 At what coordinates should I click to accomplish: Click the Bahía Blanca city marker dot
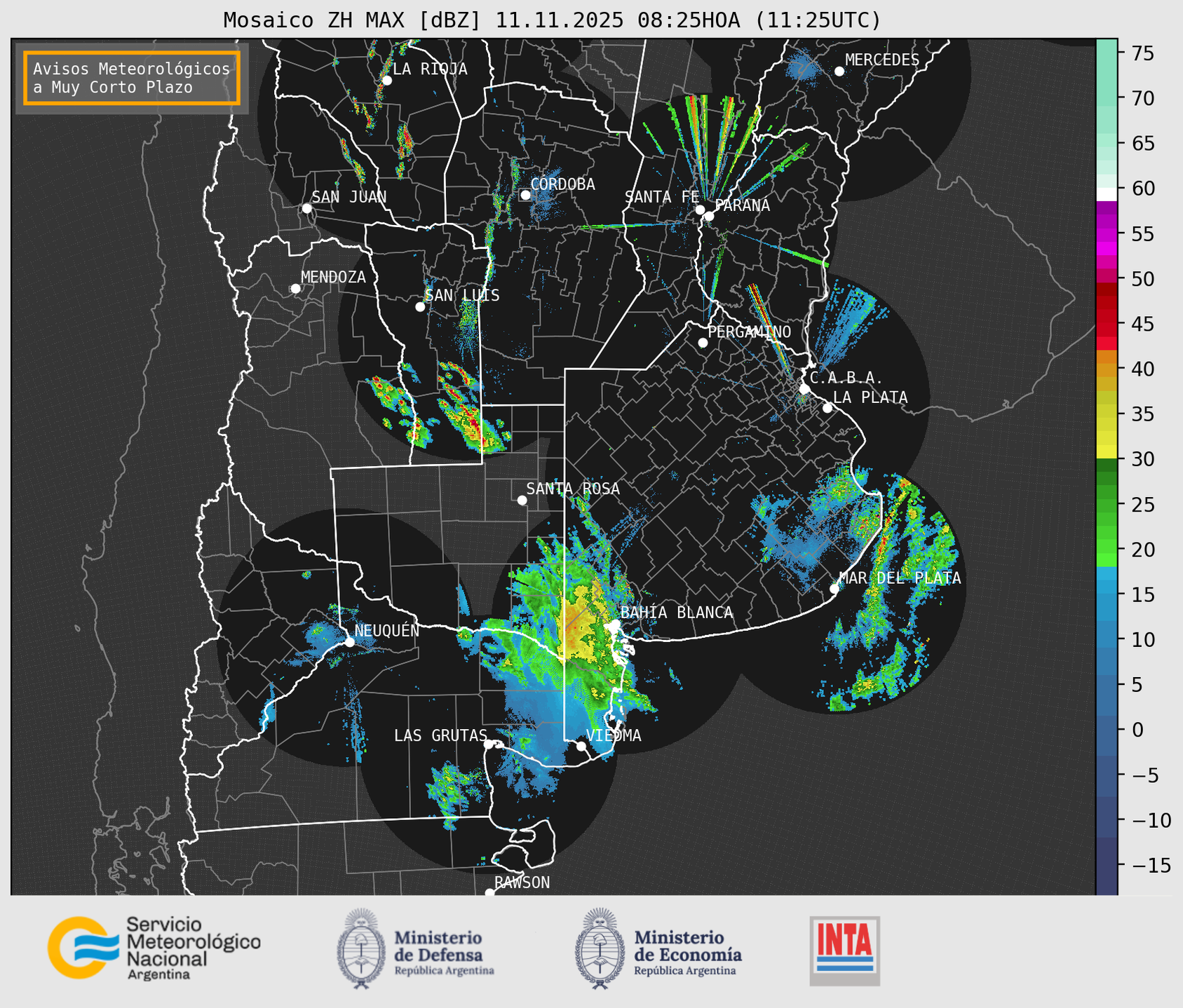(x=614, y=624)
